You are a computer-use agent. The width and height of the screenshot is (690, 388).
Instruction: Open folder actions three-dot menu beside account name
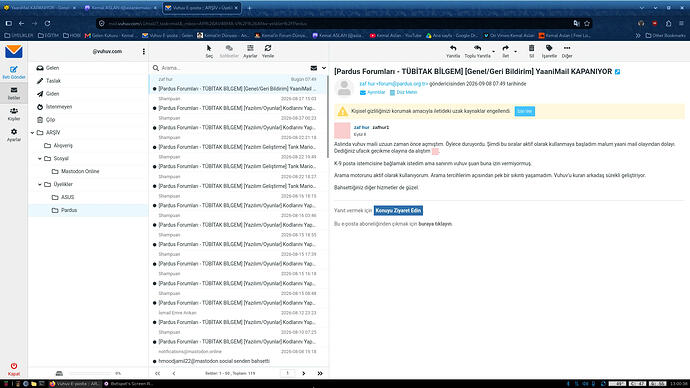click(143, 51)
